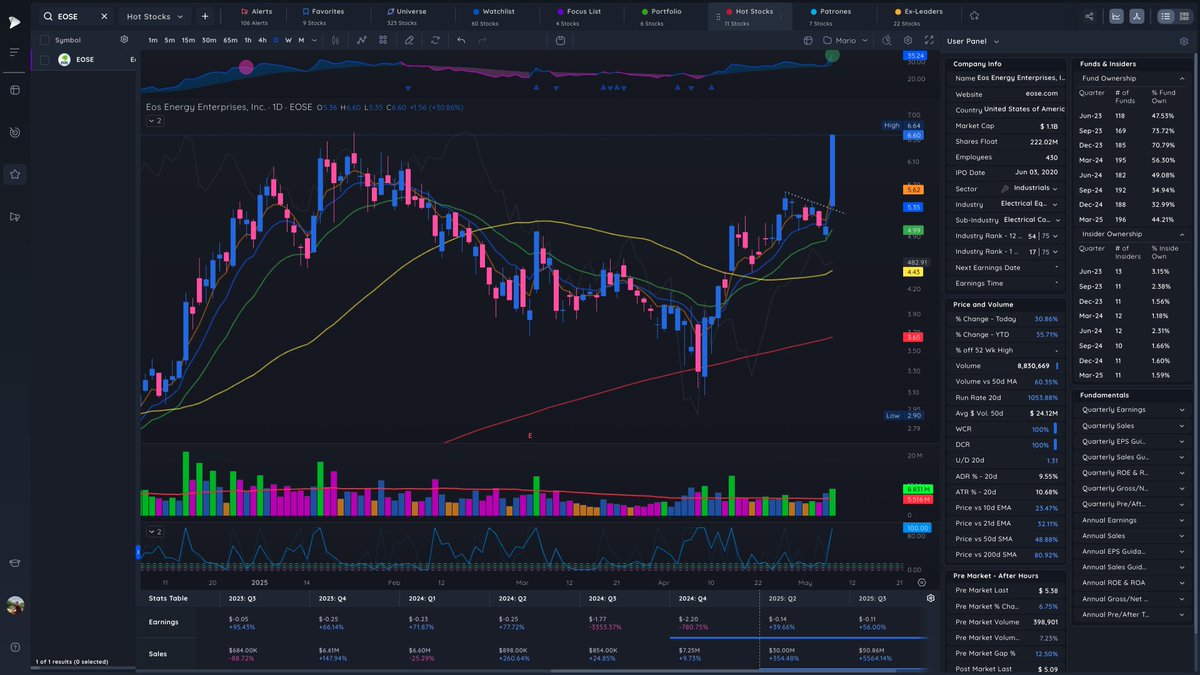Open the sidebar list menu icon
1200x675 pixels.
[x=14, y=51]
